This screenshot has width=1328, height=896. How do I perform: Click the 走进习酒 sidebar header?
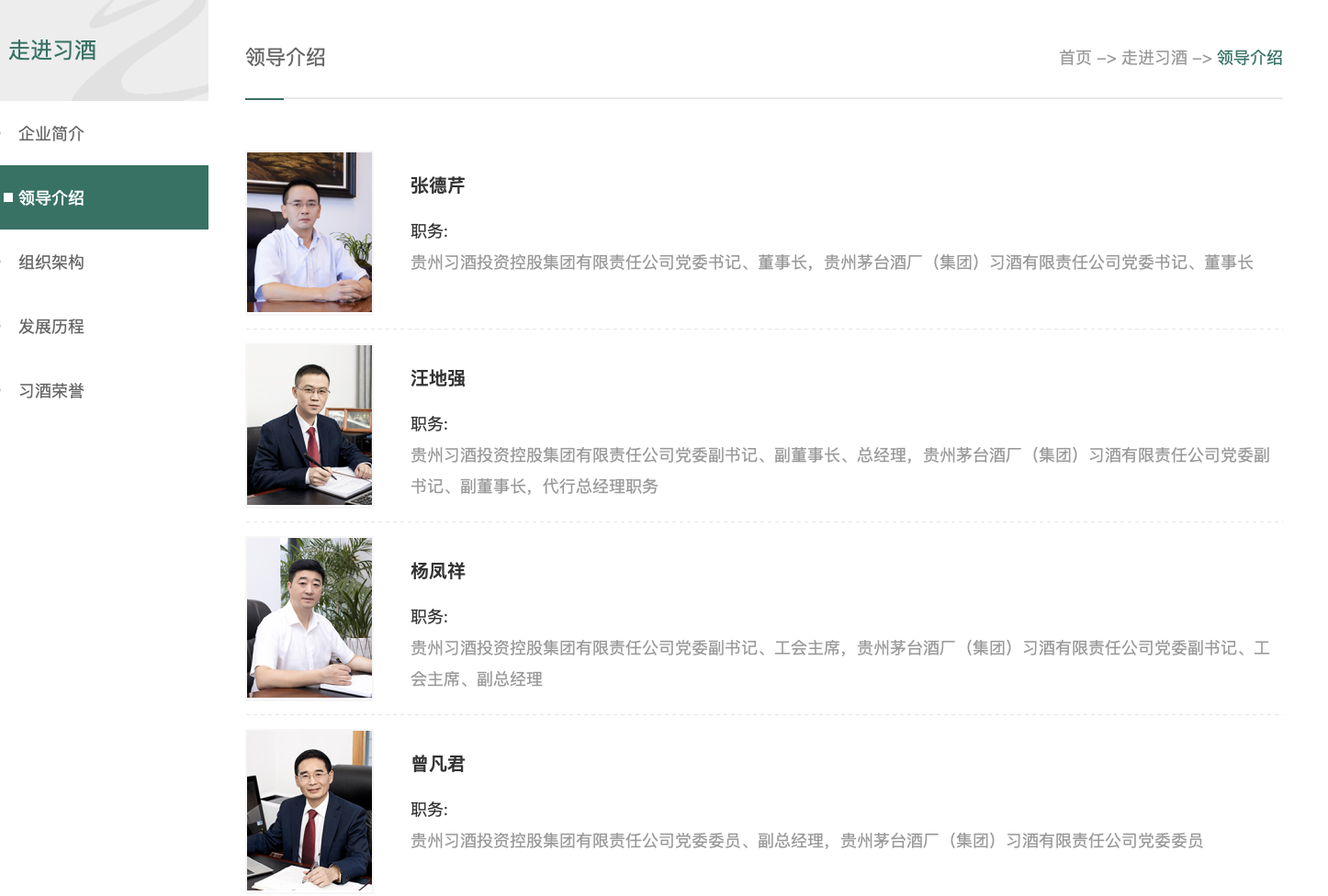coord(52,50)
